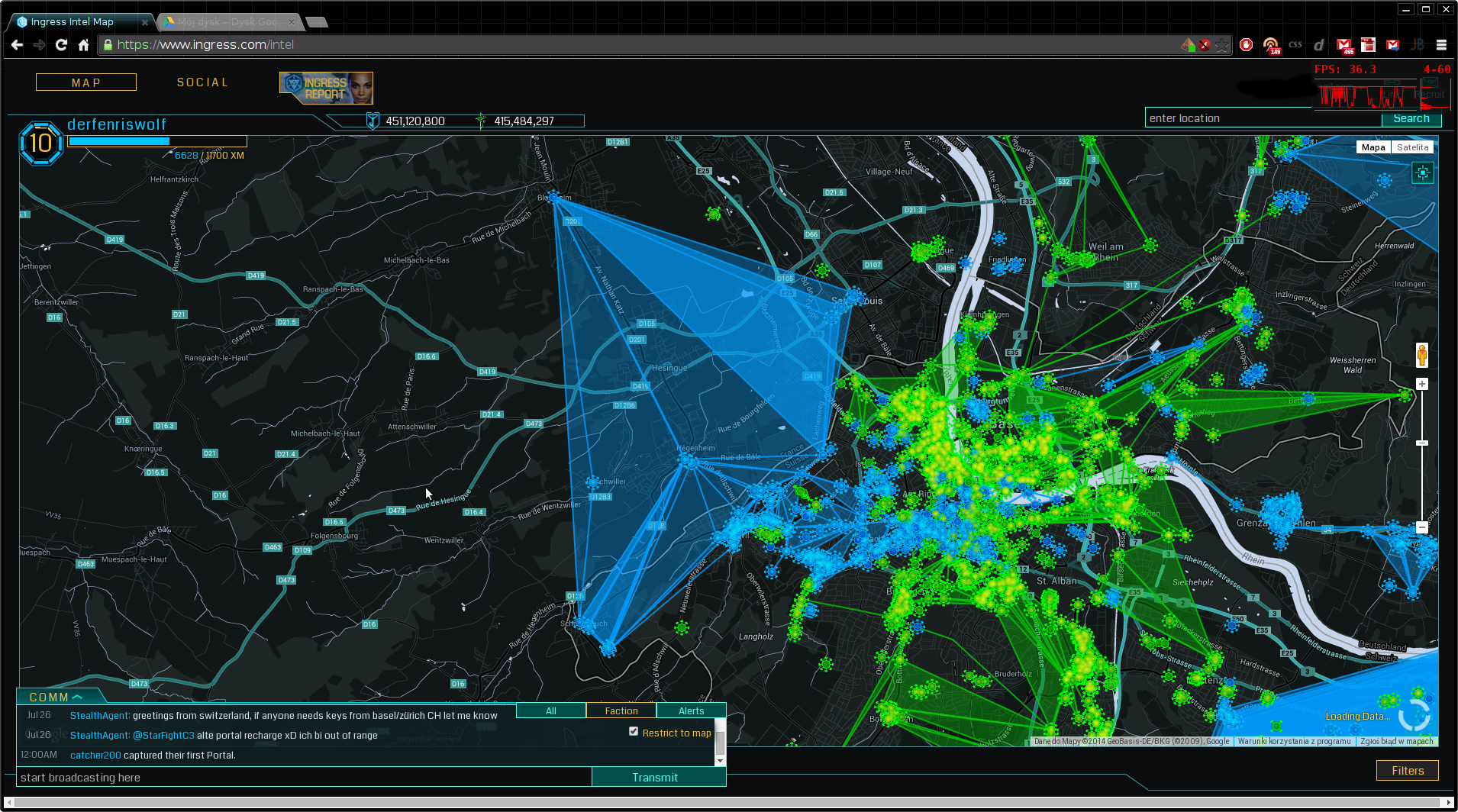
Task: Pick the Street View pegman icon
Action: (x=1421, y=355)
